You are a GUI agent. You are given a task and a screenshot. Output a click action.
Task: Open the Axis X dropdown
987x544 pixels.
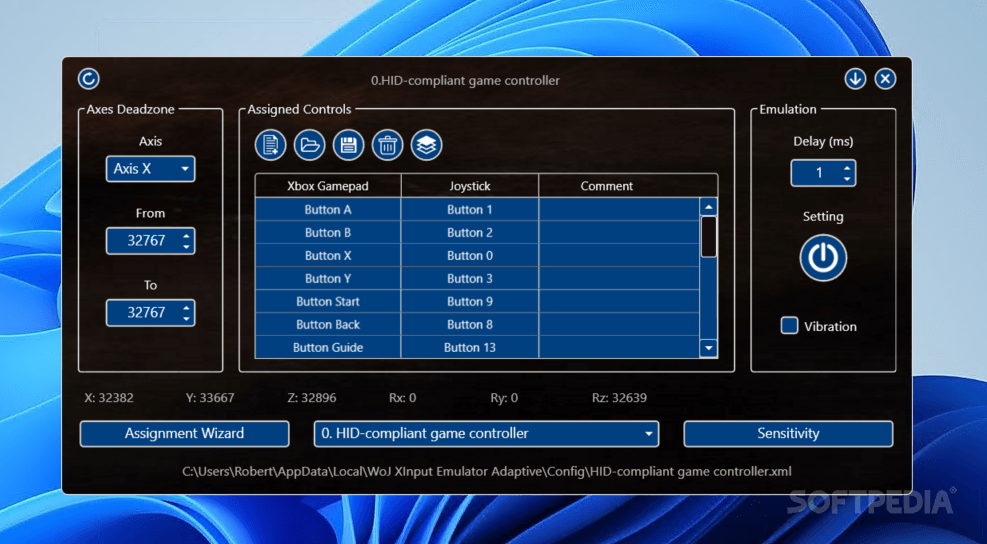[150, 169]
